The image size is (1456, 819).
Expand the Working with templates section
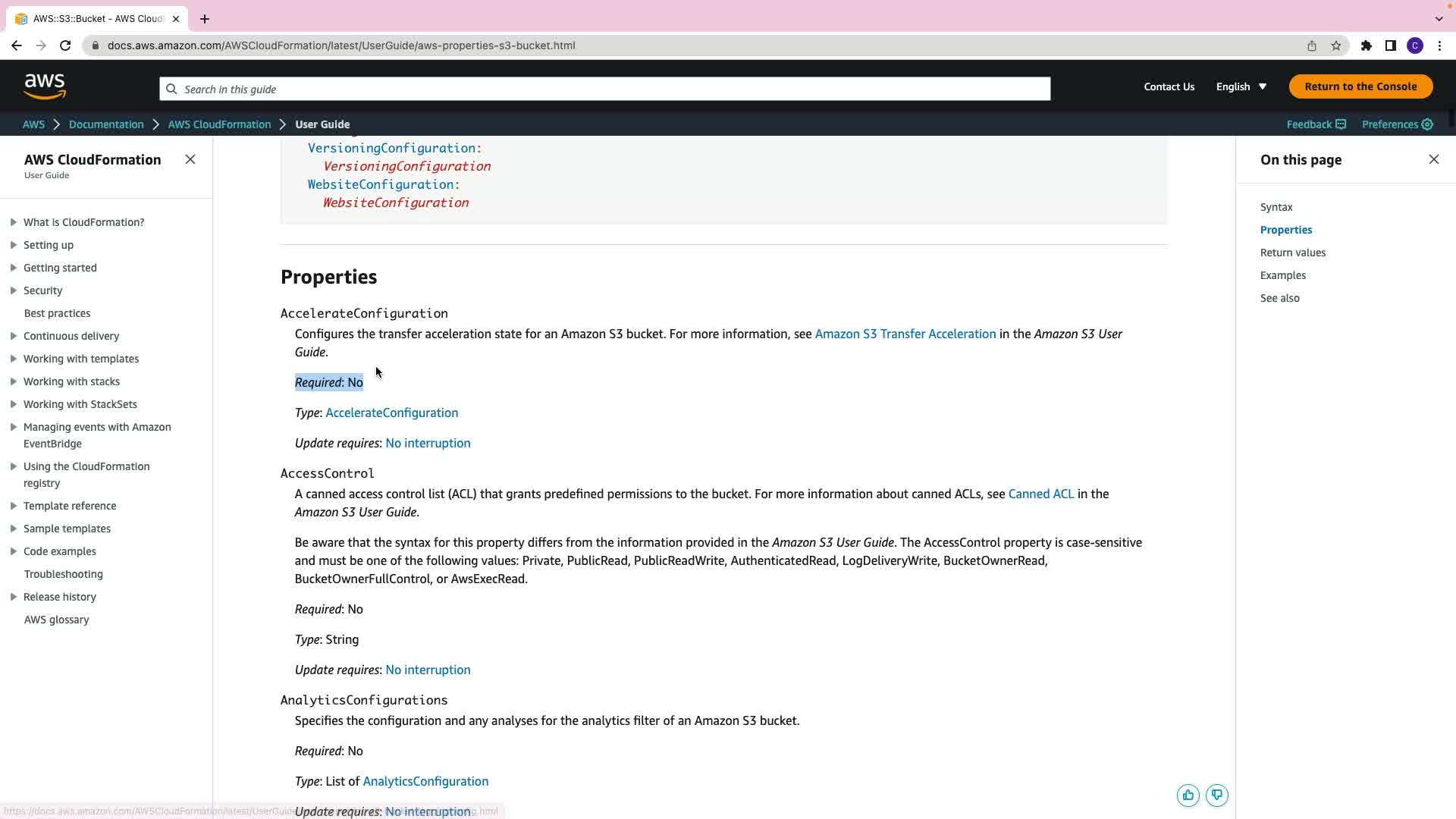pyautogui.click(x=13, y=359)
